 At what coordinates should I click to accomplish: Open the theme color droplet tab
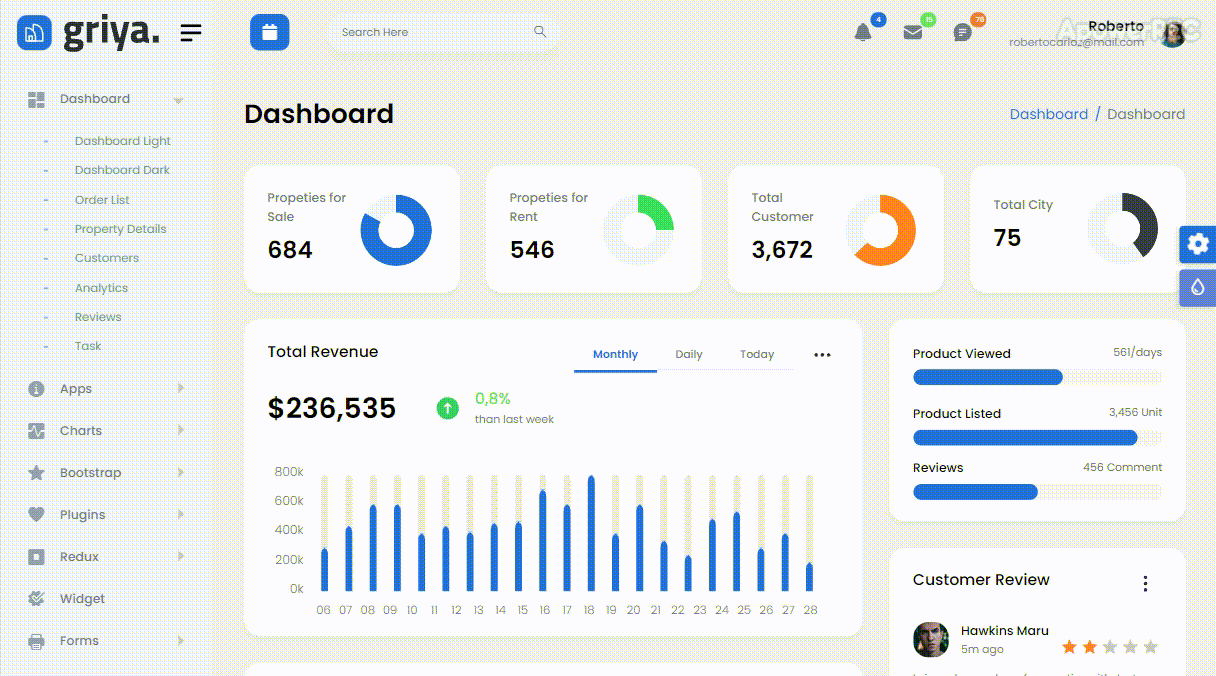coord(1198,287)
